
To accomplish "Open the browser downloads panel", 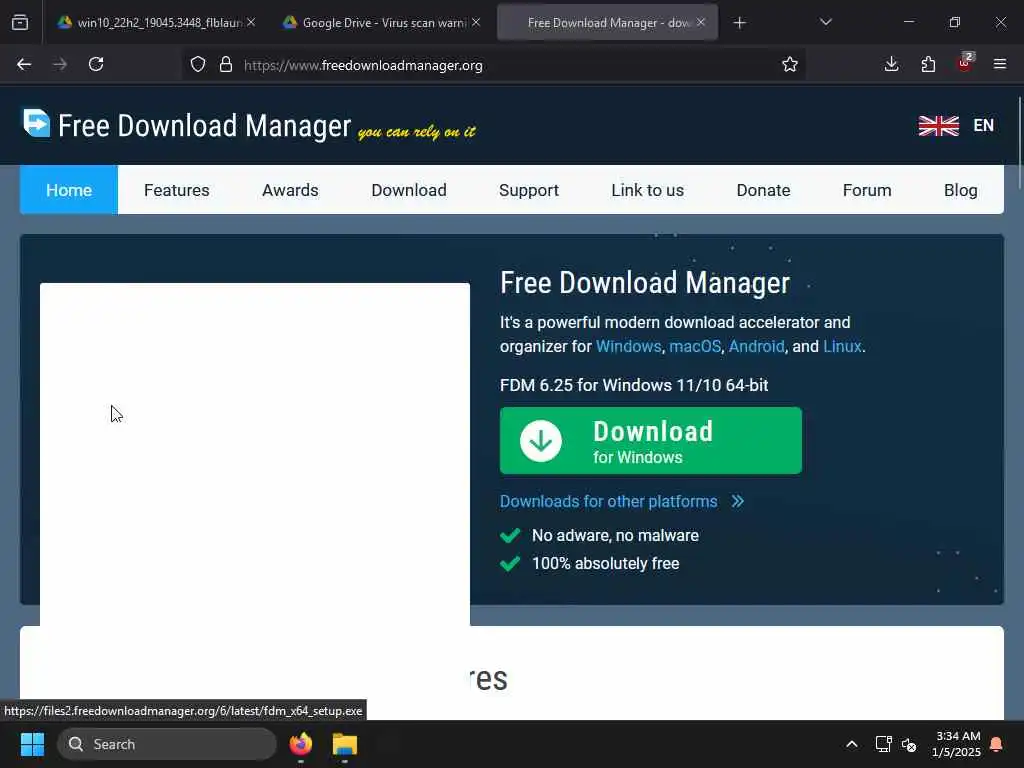I will [x=891, y=64].
